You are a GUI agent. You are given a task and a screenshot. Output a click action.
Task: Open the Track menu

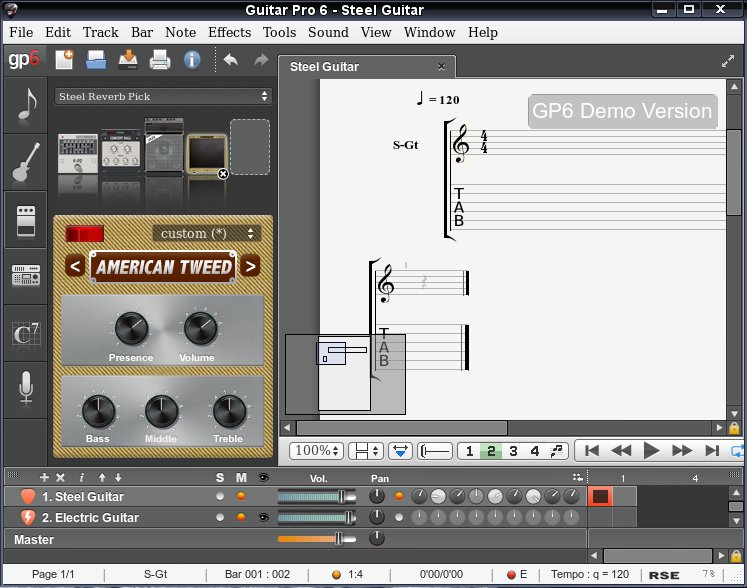101,32
